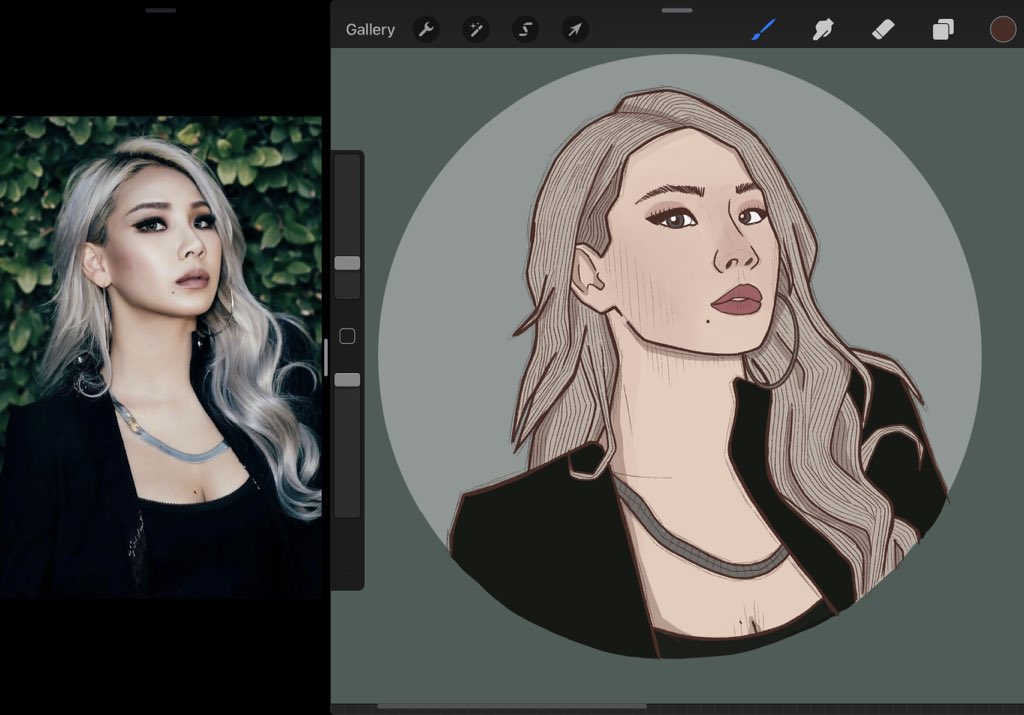The height and width of the screenshot is (715, 1024).
Task: Tap the reference photo in left app
Action: click(161, 357)
